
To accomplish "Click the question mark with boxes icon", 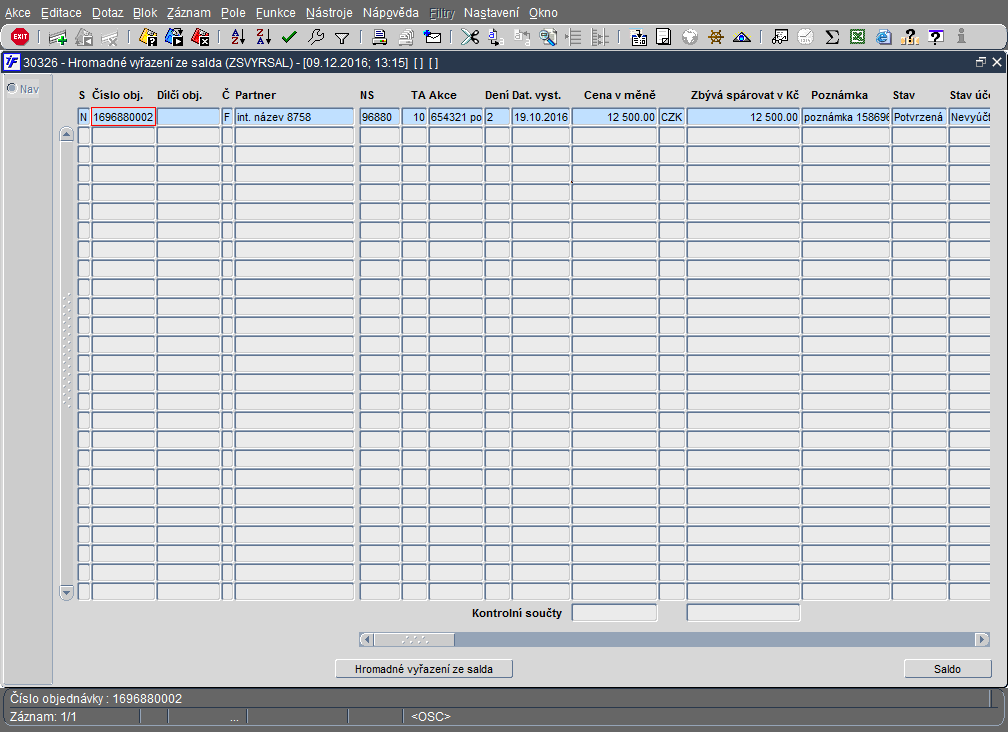I will pyautogui.click(x=910, y=37).
